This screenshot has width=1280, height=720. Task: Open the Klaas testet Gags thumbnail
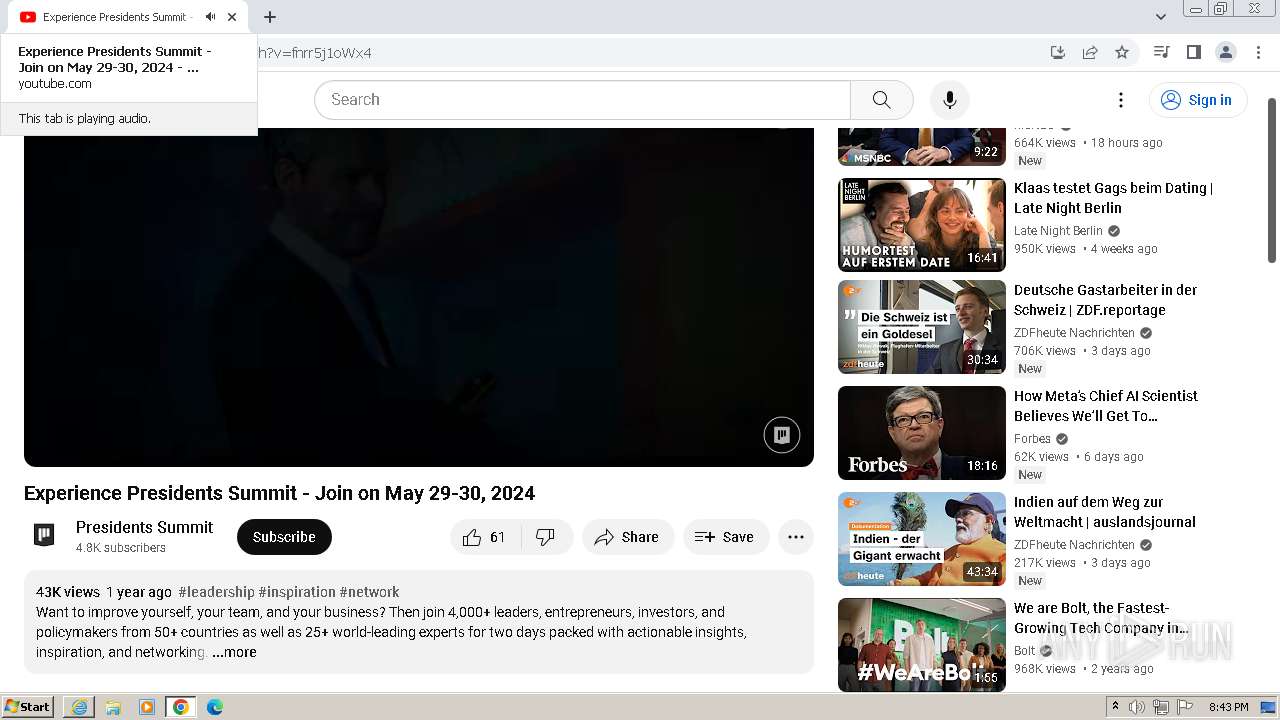pyautogui.click(x=922, y=225)
